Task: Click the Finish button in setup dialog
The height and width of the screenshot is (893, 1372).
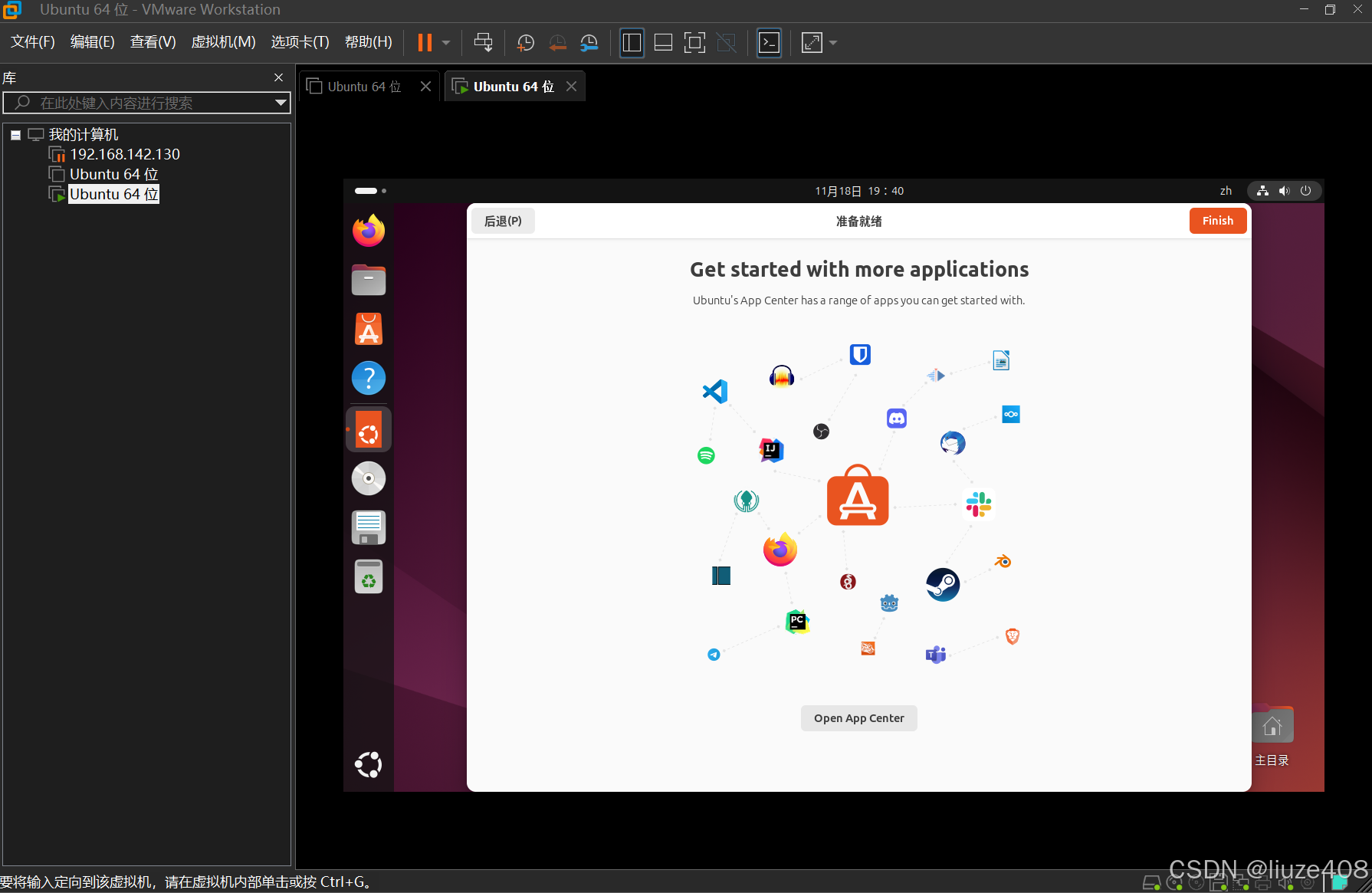Action: [x=1218, y=221]
